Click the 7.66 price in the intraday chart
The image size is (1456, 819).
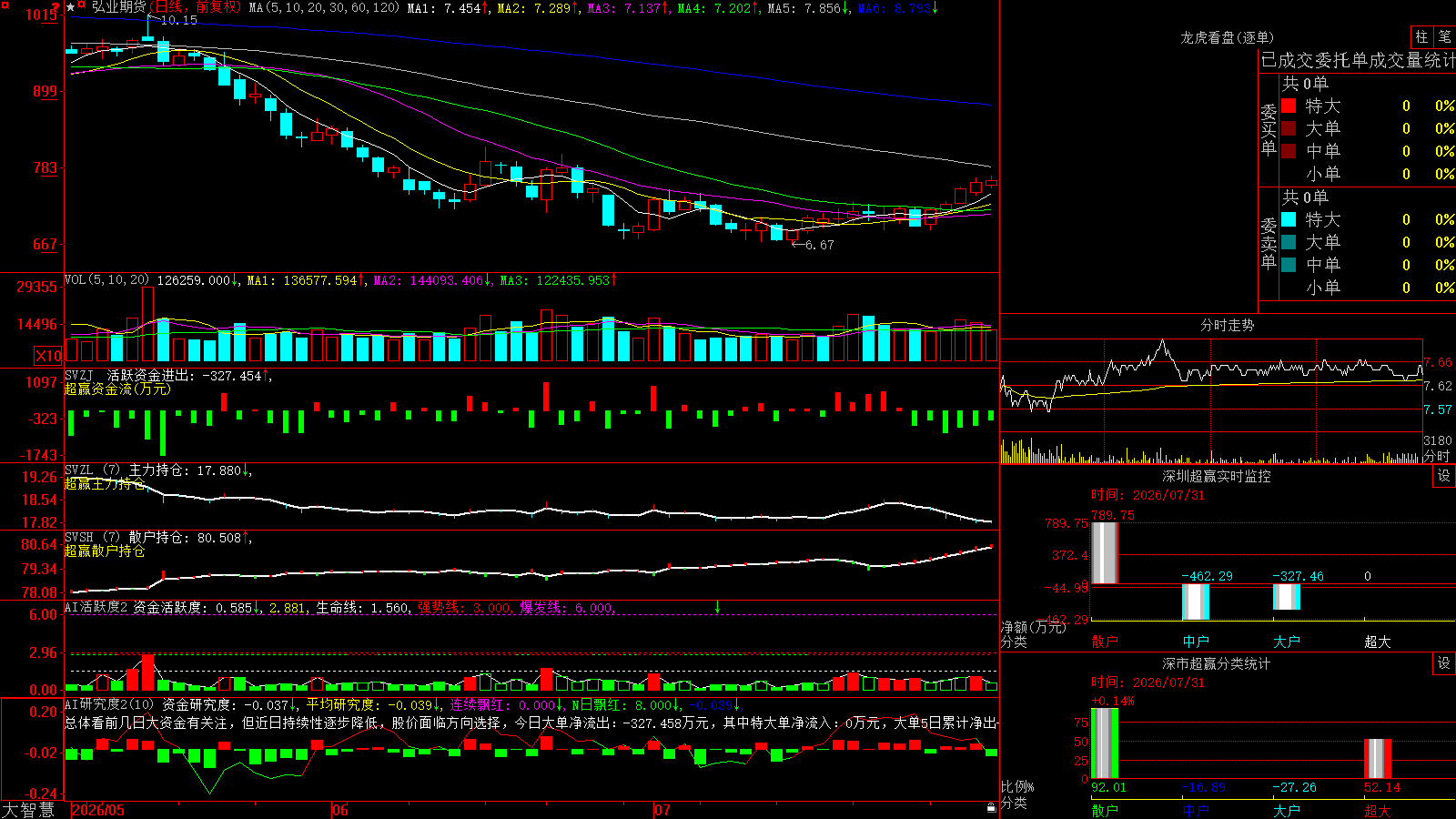click(1438, 362)
